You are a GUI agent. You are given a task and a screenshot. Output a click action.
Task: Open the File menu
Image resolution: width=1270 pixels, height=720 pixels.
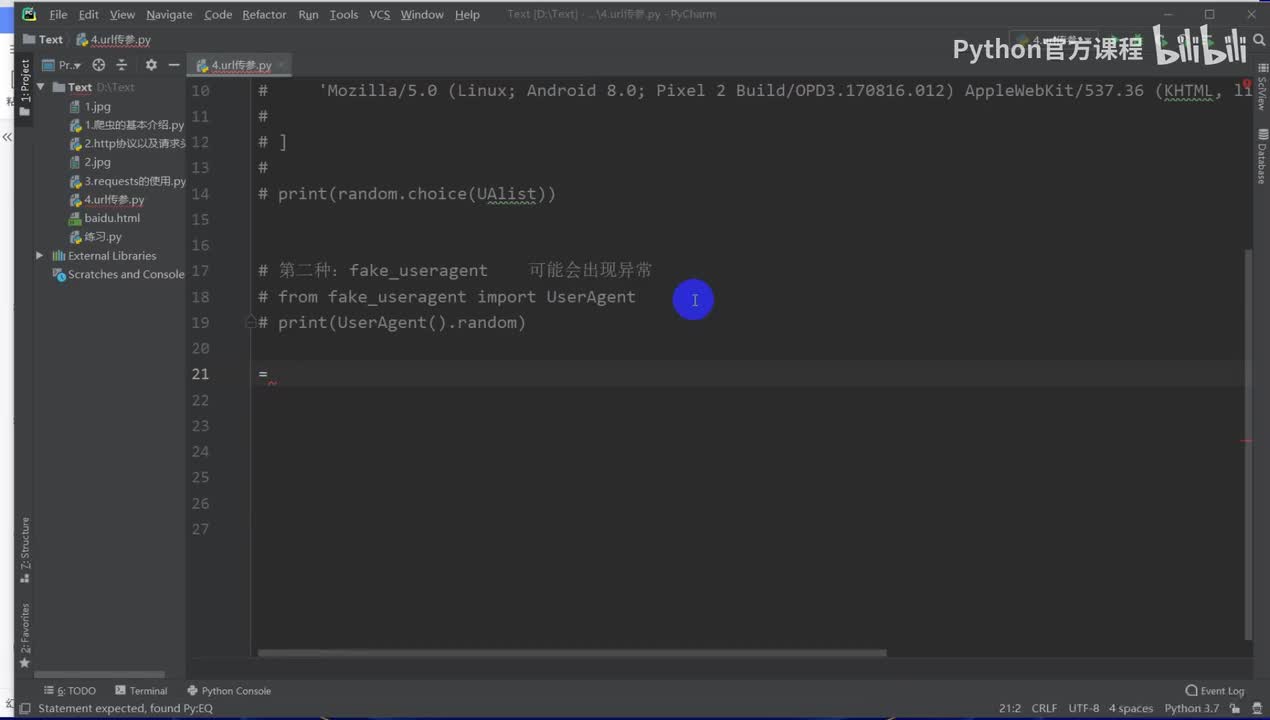[x=58, y=15]
